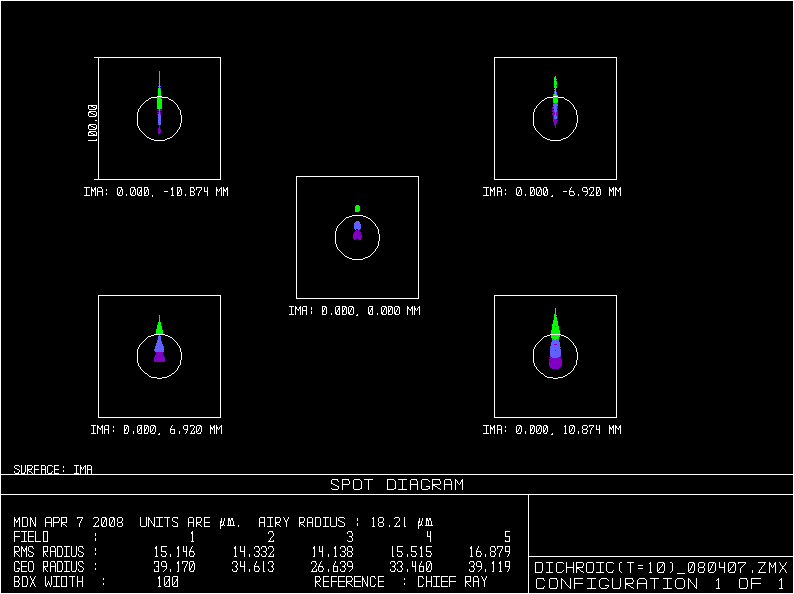Screen dimensions: 794x594
Task: Click the purple spot in the center plot
Action: tap(358, 235)
